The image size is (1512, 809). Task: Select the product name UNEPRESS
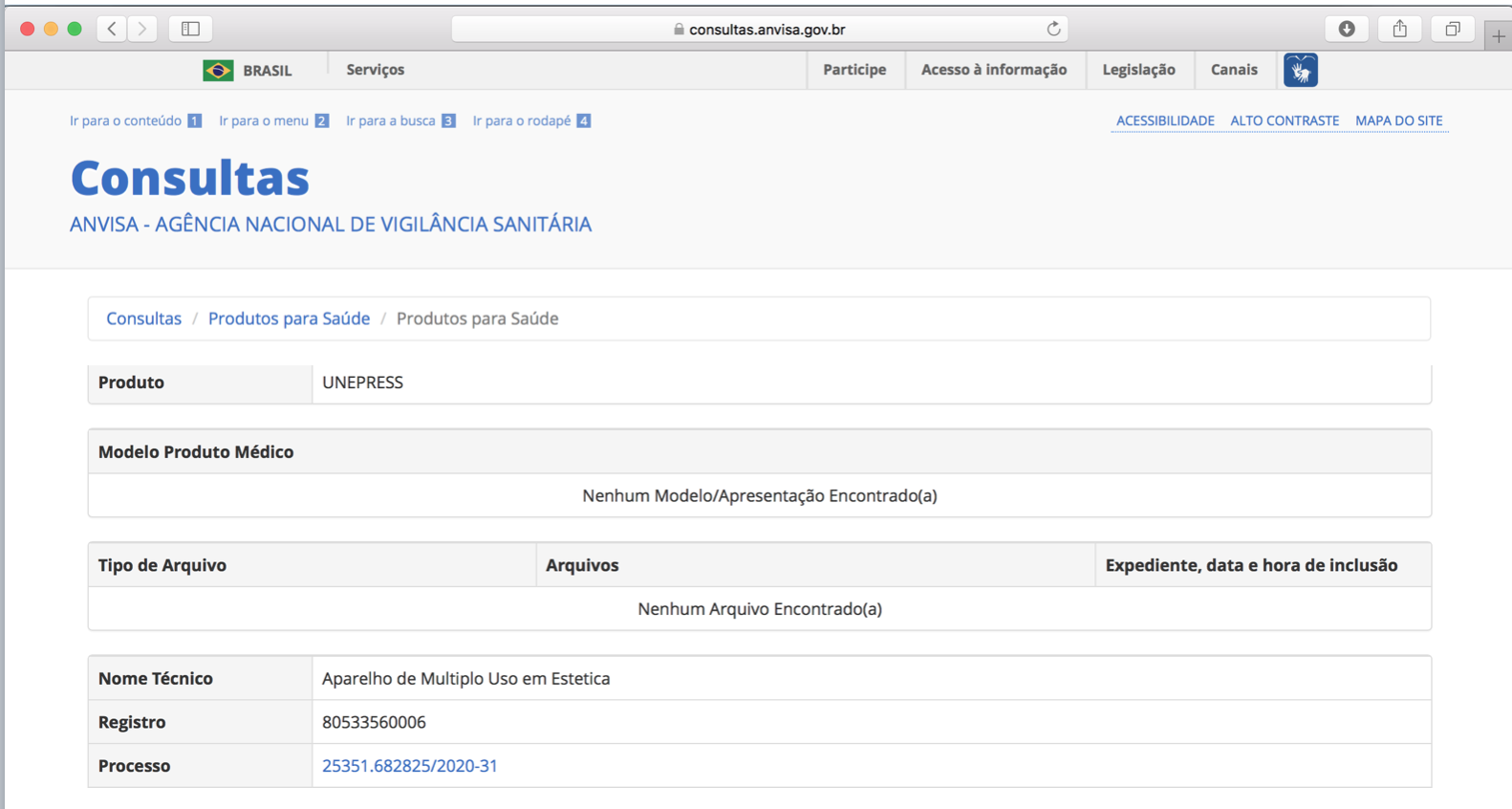pyautogui.click(x=362, y=383)
